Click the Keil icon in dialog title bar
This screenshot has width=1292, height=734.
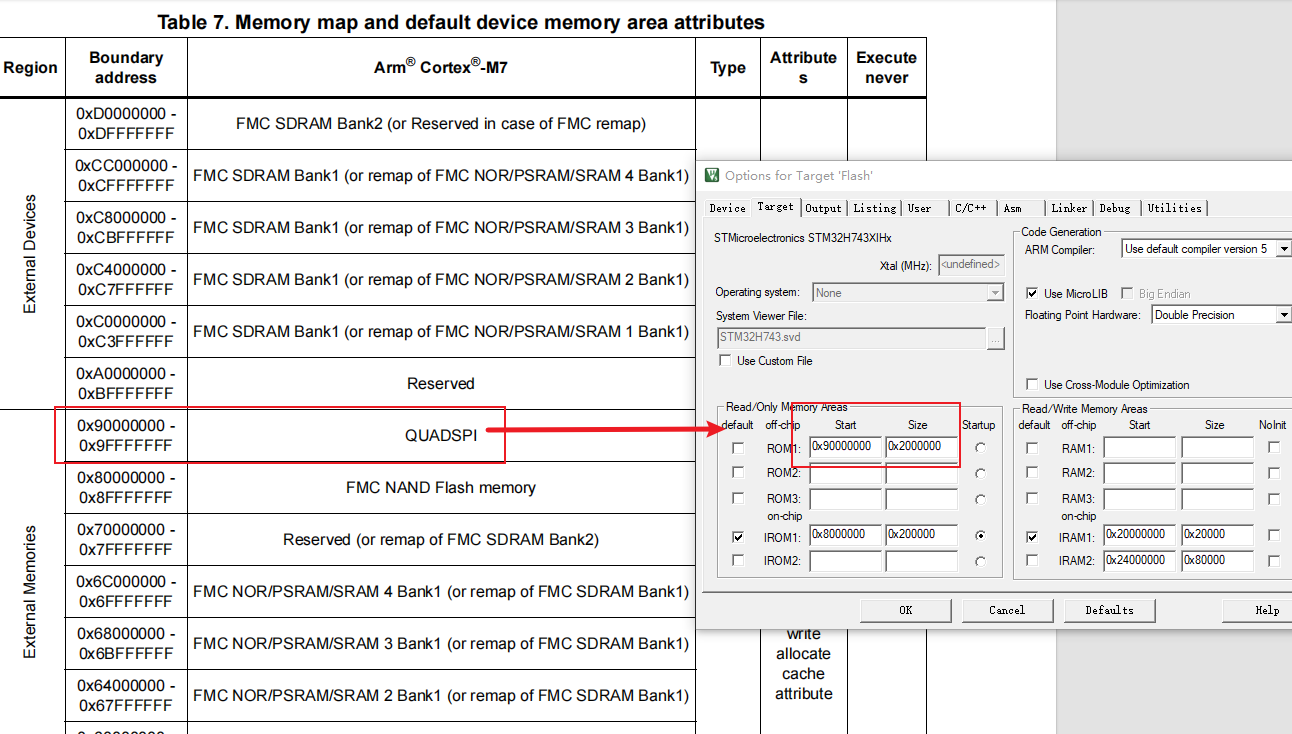coord(712,176)
